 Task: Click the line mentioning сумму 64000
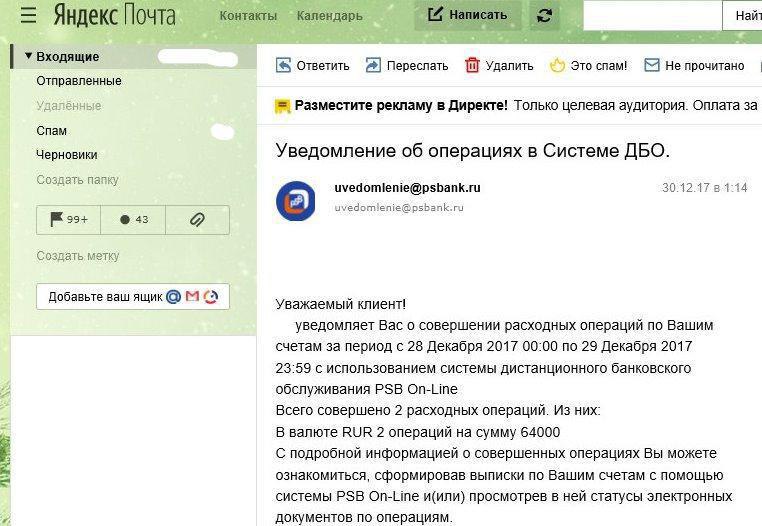tap(418, 432)
